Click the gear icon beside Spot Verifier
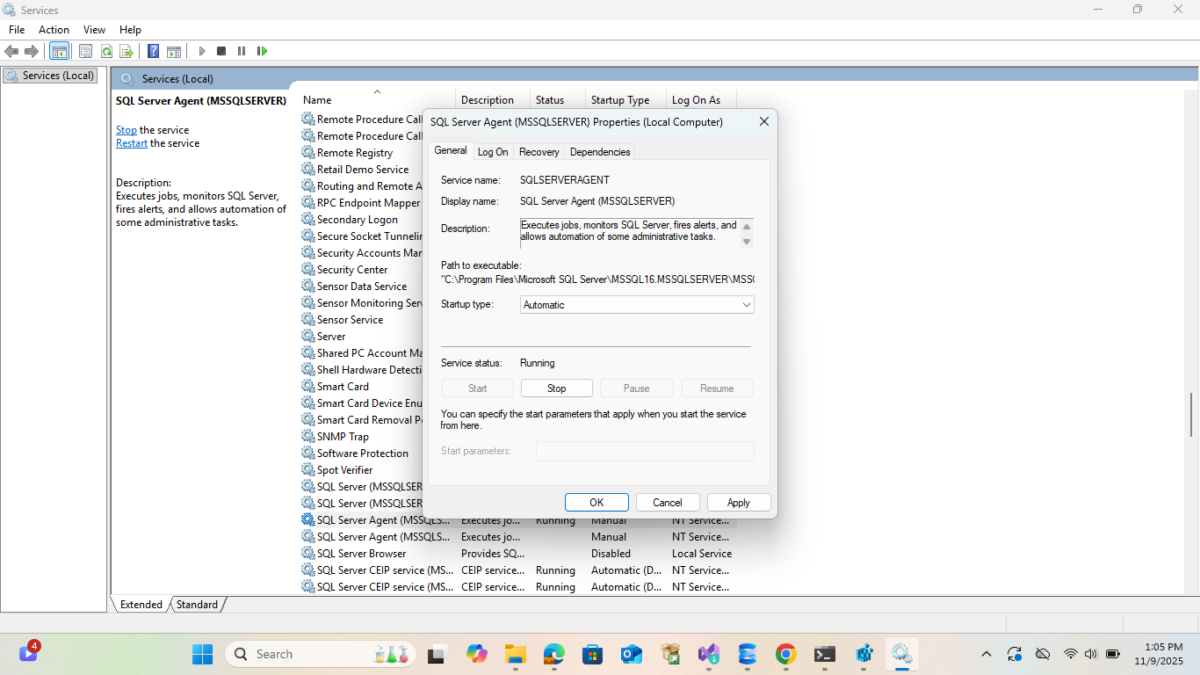 click(308, 470)
